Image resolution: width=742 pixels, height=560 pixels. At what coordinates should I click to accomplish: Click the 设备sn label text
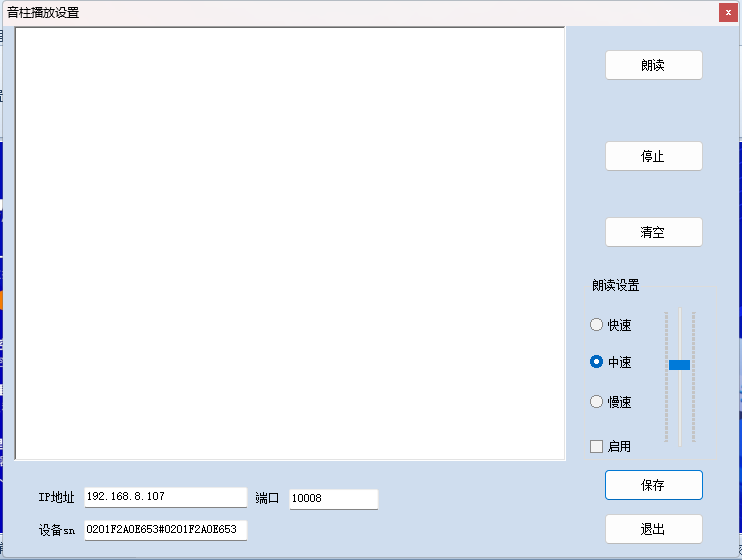[x=57, y=530]
